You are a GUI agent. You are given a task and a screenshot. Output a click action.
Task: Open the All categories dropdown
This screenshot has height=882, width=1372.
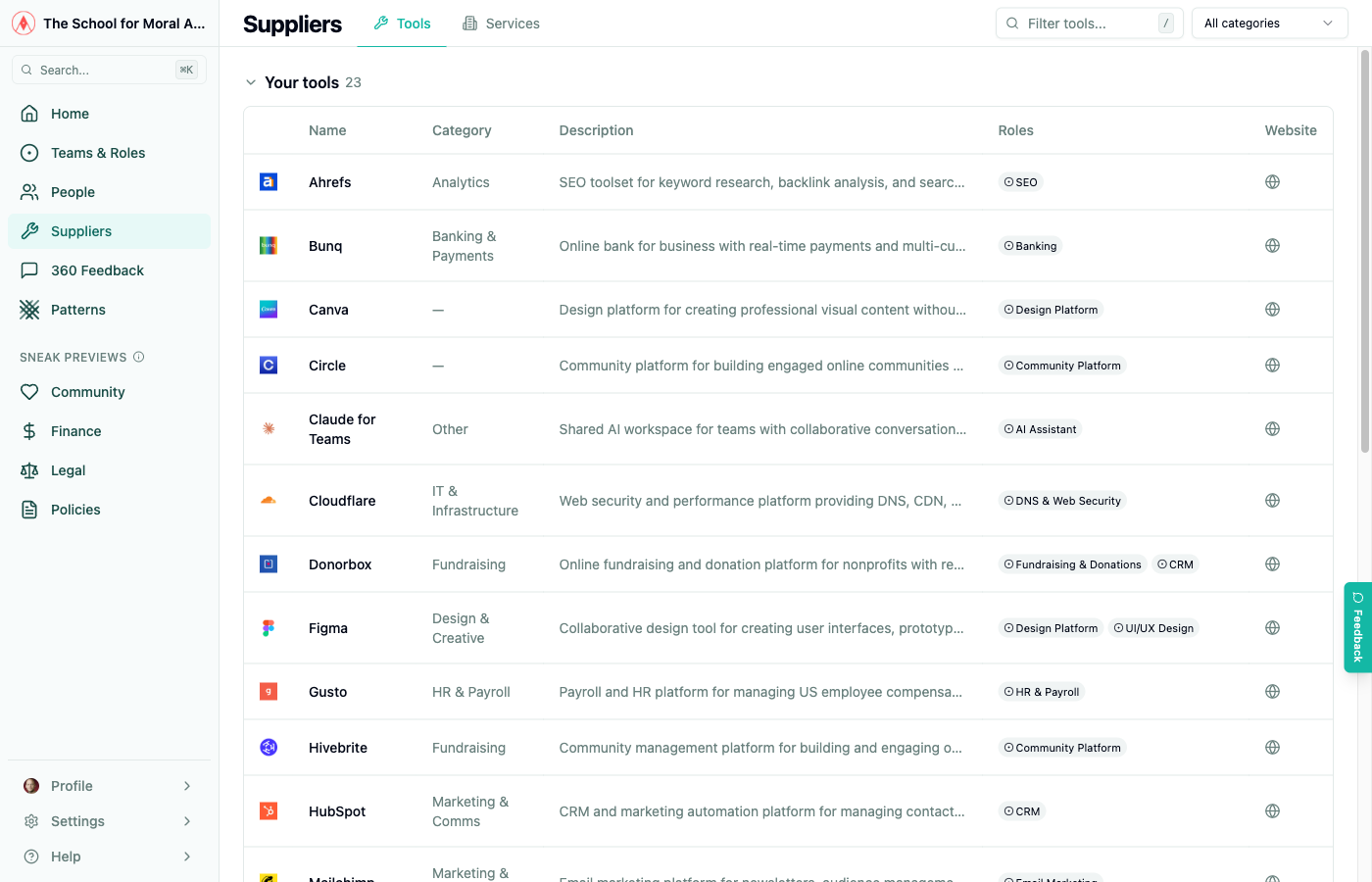1269,24
